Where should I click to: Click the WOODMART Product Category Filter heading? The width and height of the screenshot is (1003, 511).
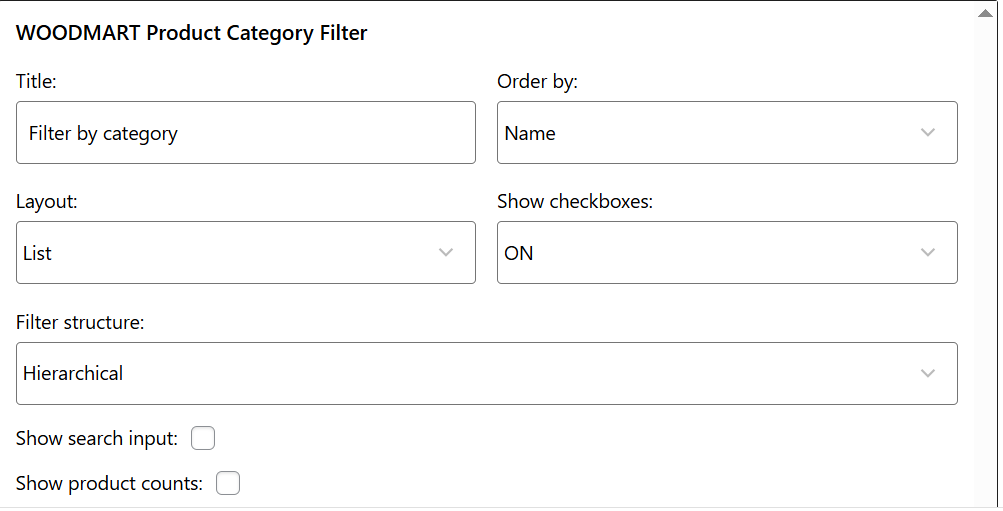(191, 33)
